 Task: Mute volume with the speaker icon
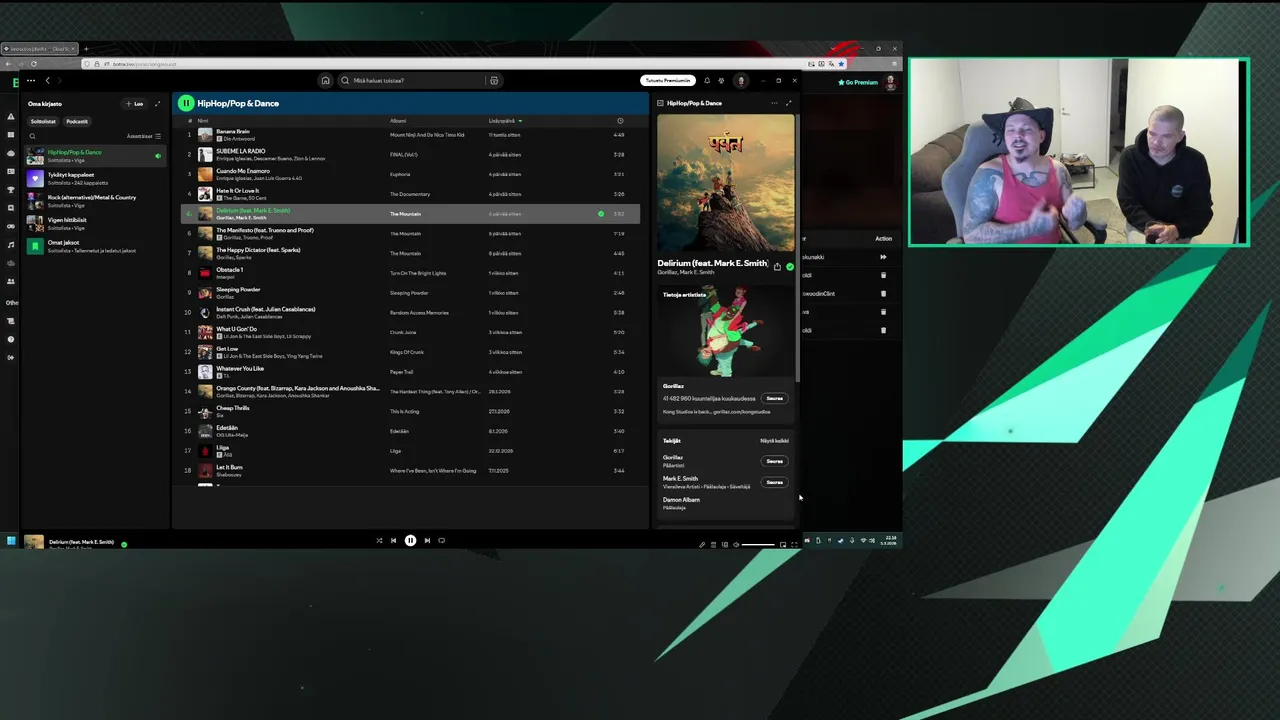(x=736, y=545)
